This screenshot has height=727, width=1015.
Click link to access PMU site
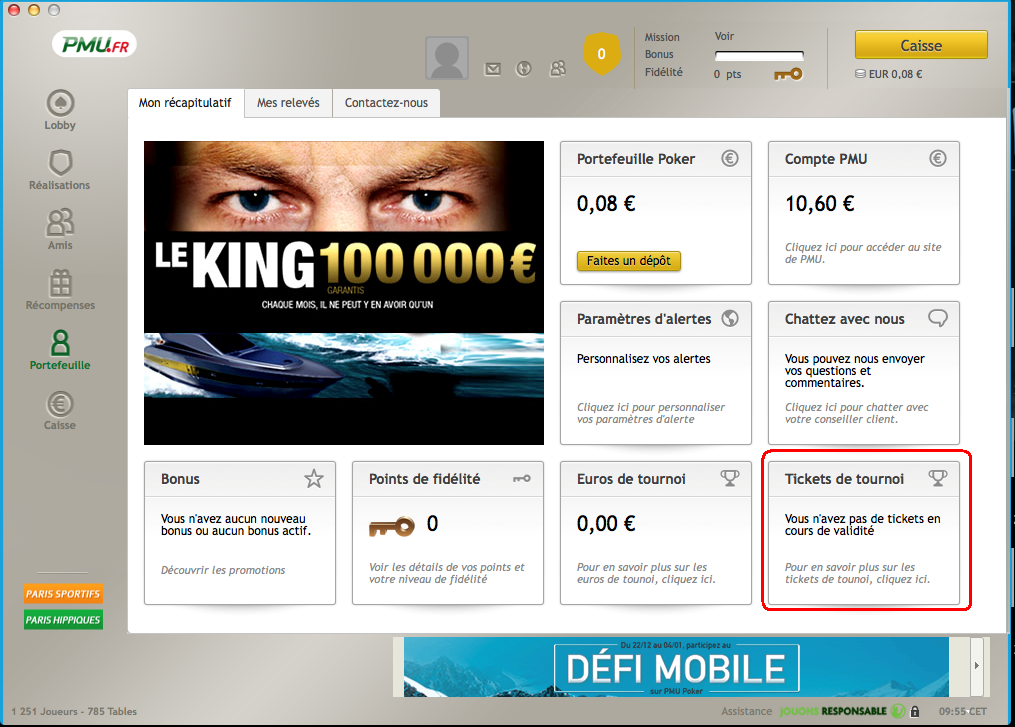tap(863, 253)
